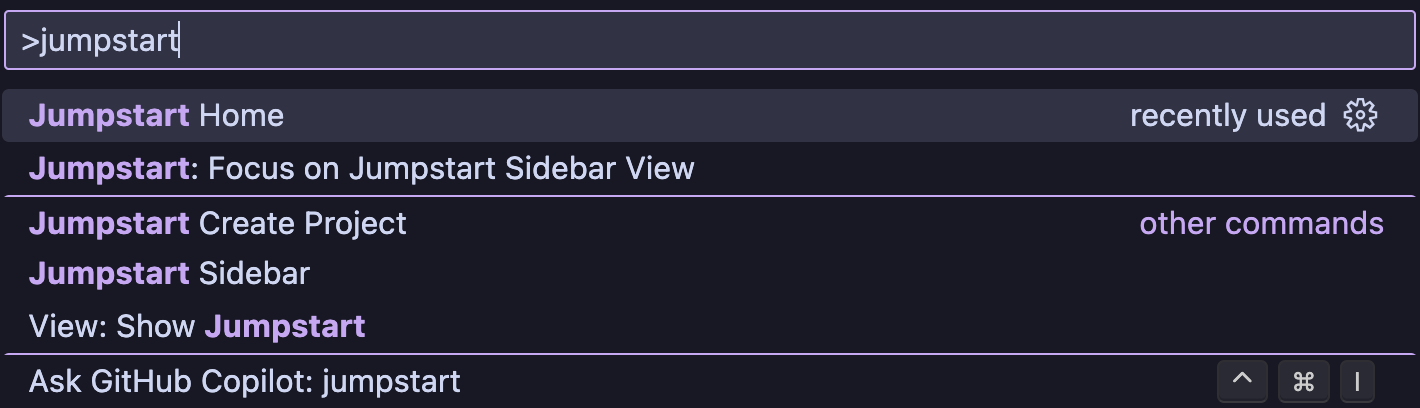Click the typed "jumpstart" text in input

(x=108, y=41)
